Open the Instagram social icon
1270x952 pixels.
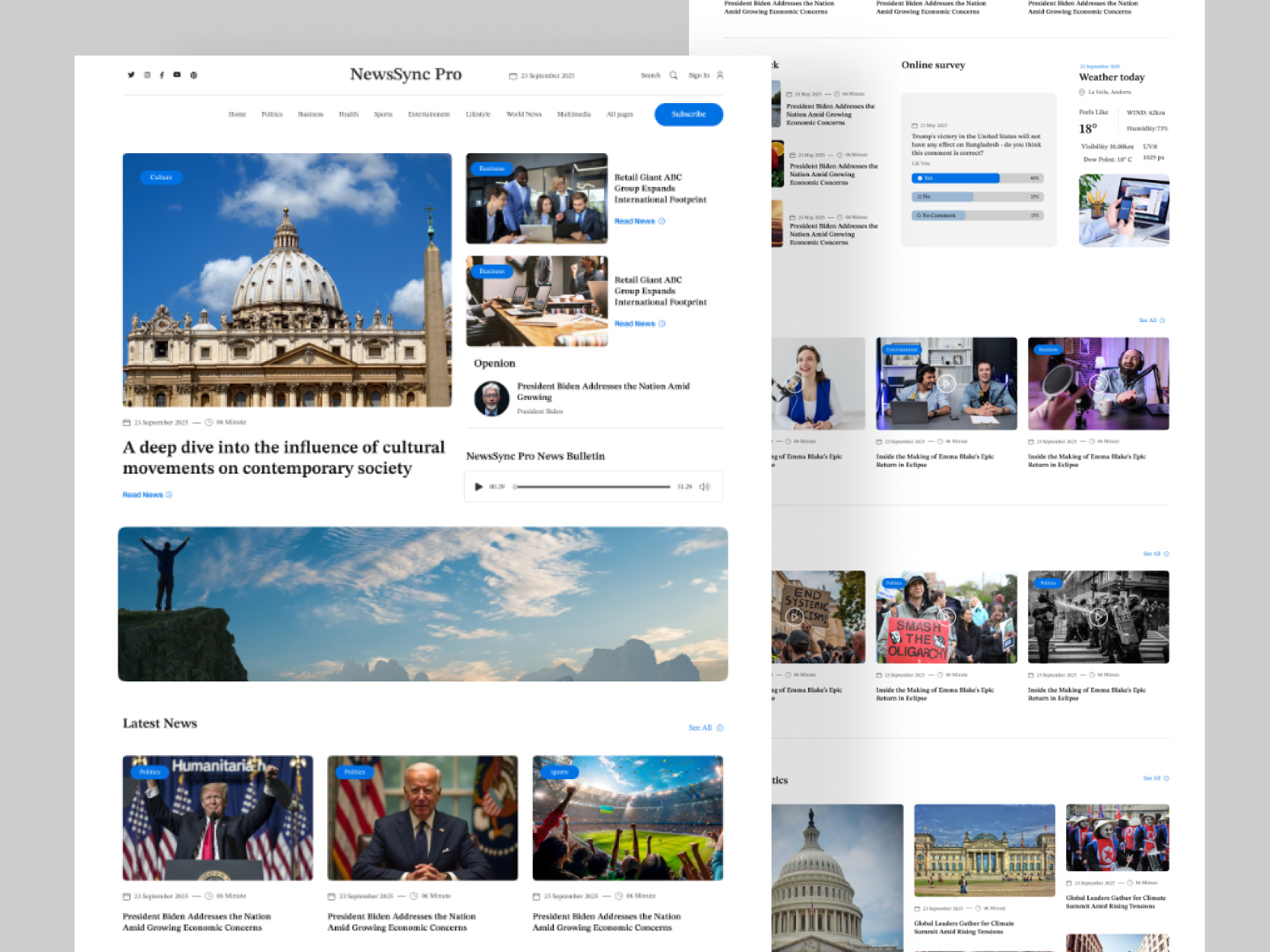(147, 75)
